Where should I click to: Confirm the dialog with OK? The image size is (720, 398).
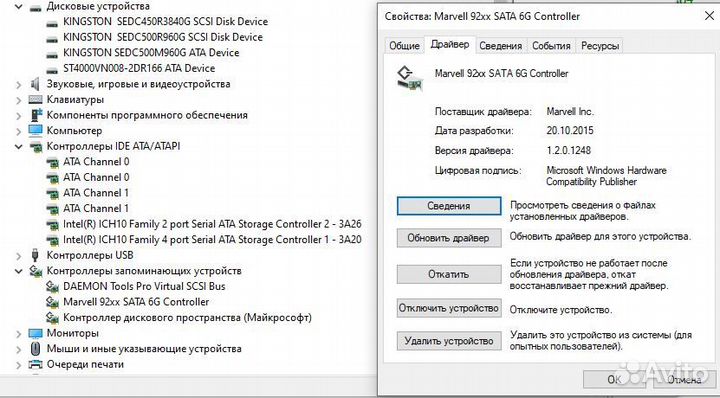[614, 380]
